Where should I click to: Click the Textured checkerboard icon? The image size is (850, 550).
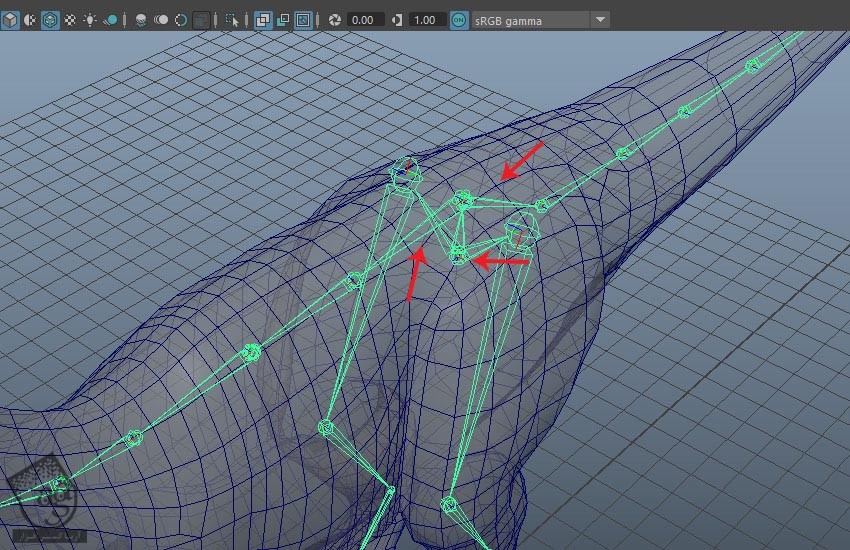(x=70, y=19)
